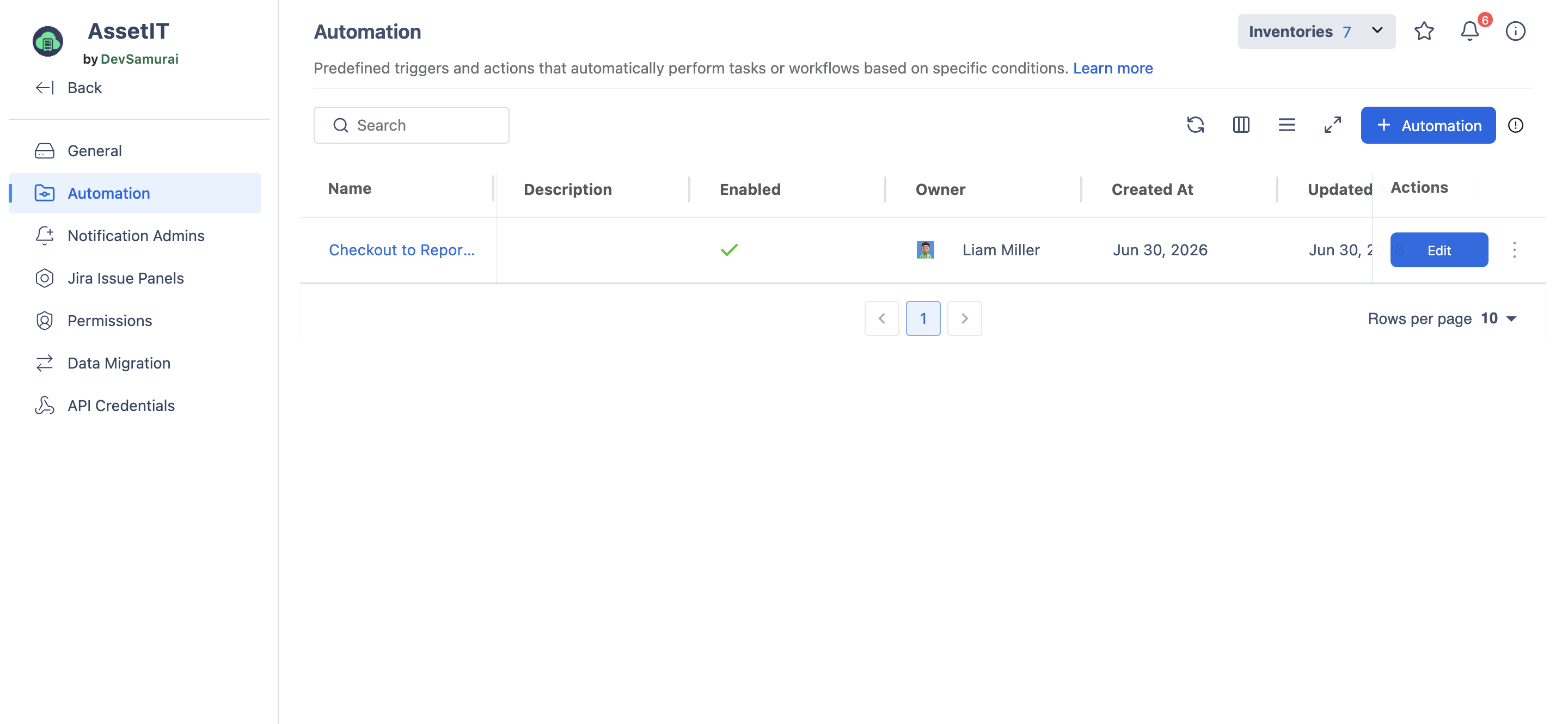Screen dimensions: 1568x724
Task: Open Data Migration page
Action: (134, 363)
